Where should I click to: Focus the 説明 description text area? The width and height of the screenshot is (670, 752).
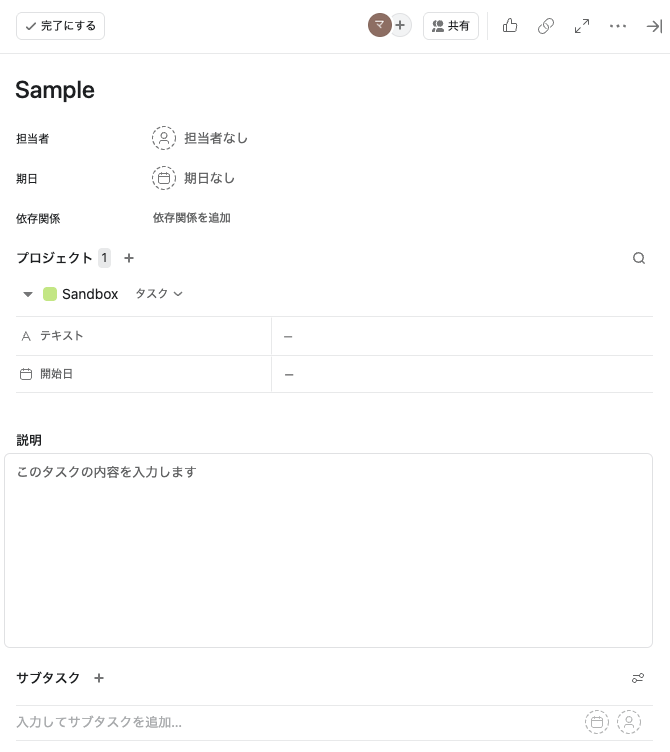(x=329, y=551)
